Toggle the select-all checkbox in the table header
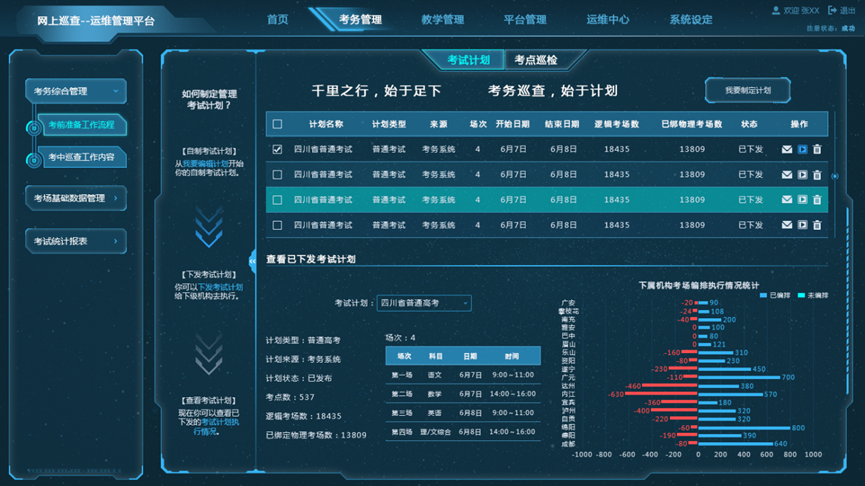865x486 pixels. point(278,125)
